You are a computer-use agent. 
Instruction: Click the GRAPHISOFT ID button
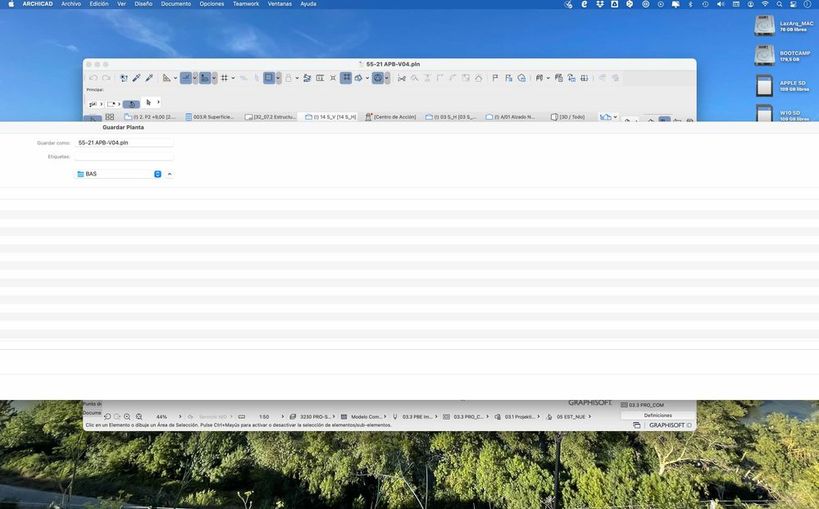666,425
